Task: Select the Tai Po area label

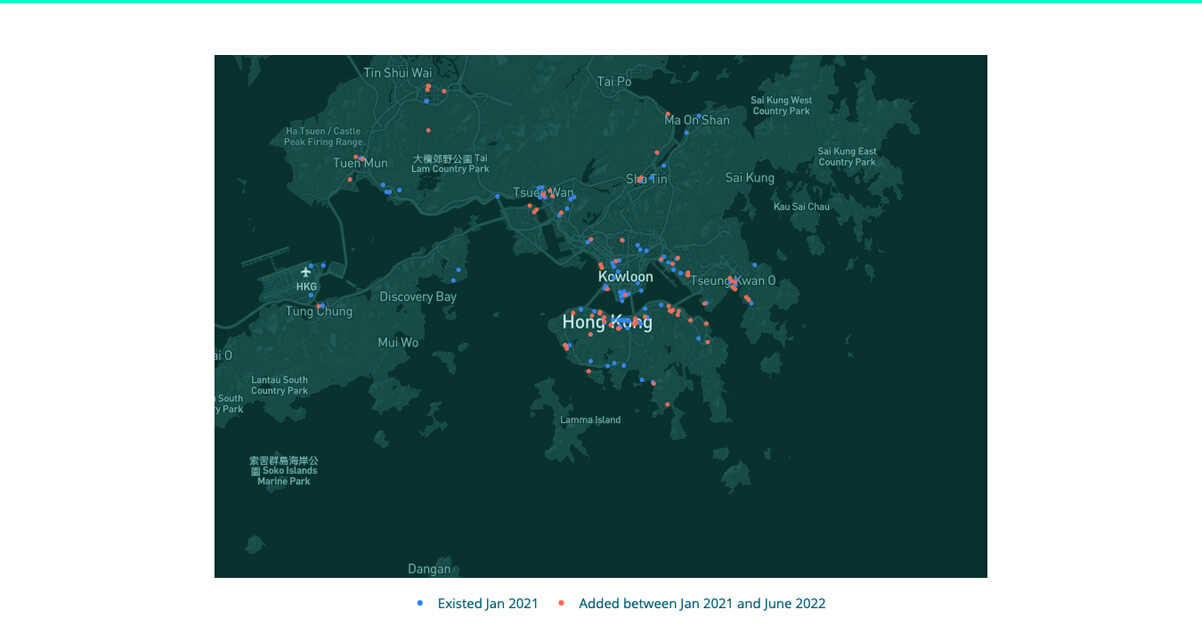Action: click(x=612, y=82)
